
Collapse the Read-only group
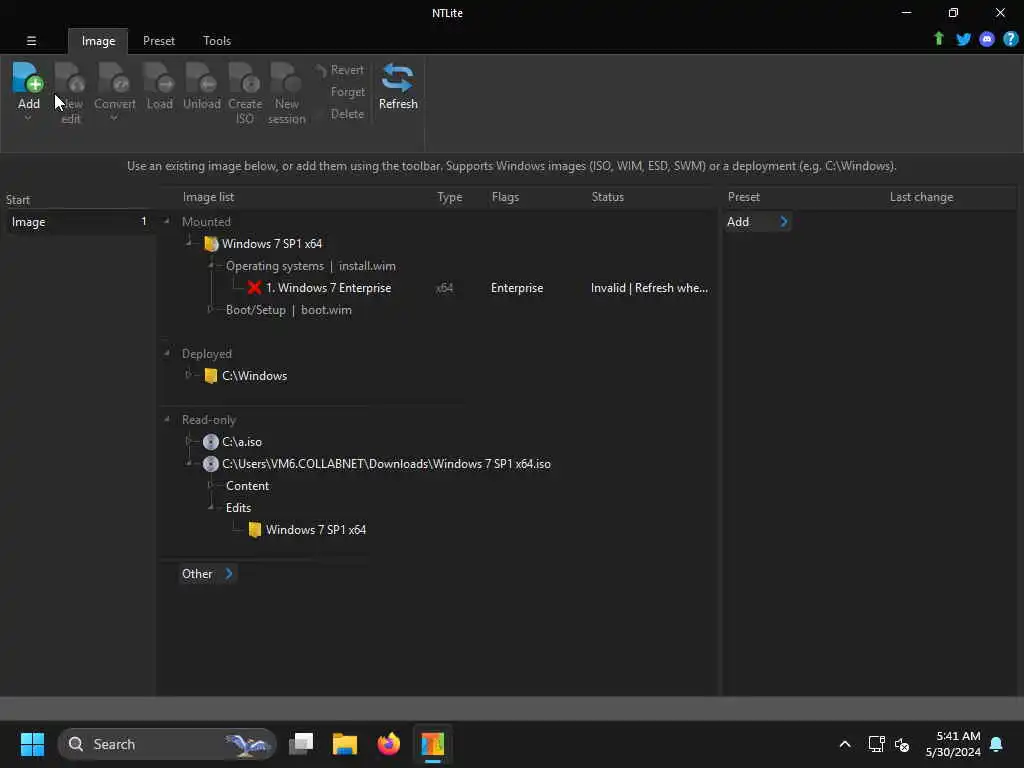[167, 419]
